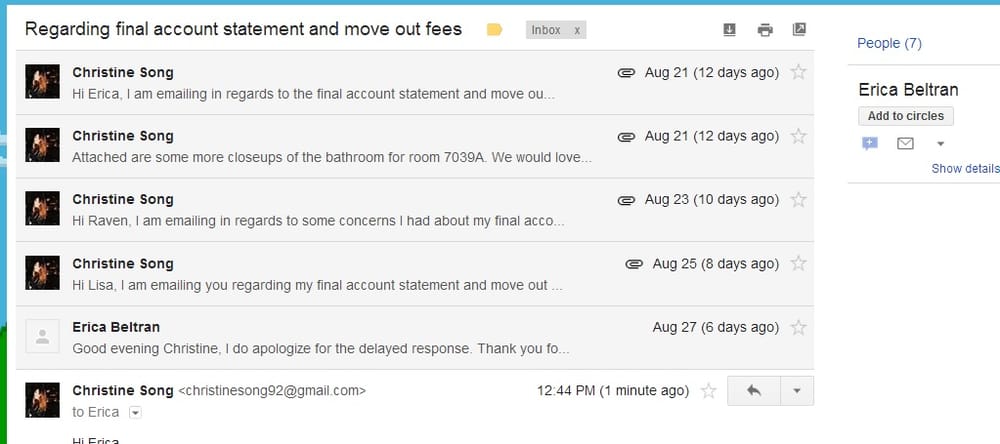Star Erica Beltran's Aug 27 message
Viewport: 1000px width, 444px height.
(798, 327)
